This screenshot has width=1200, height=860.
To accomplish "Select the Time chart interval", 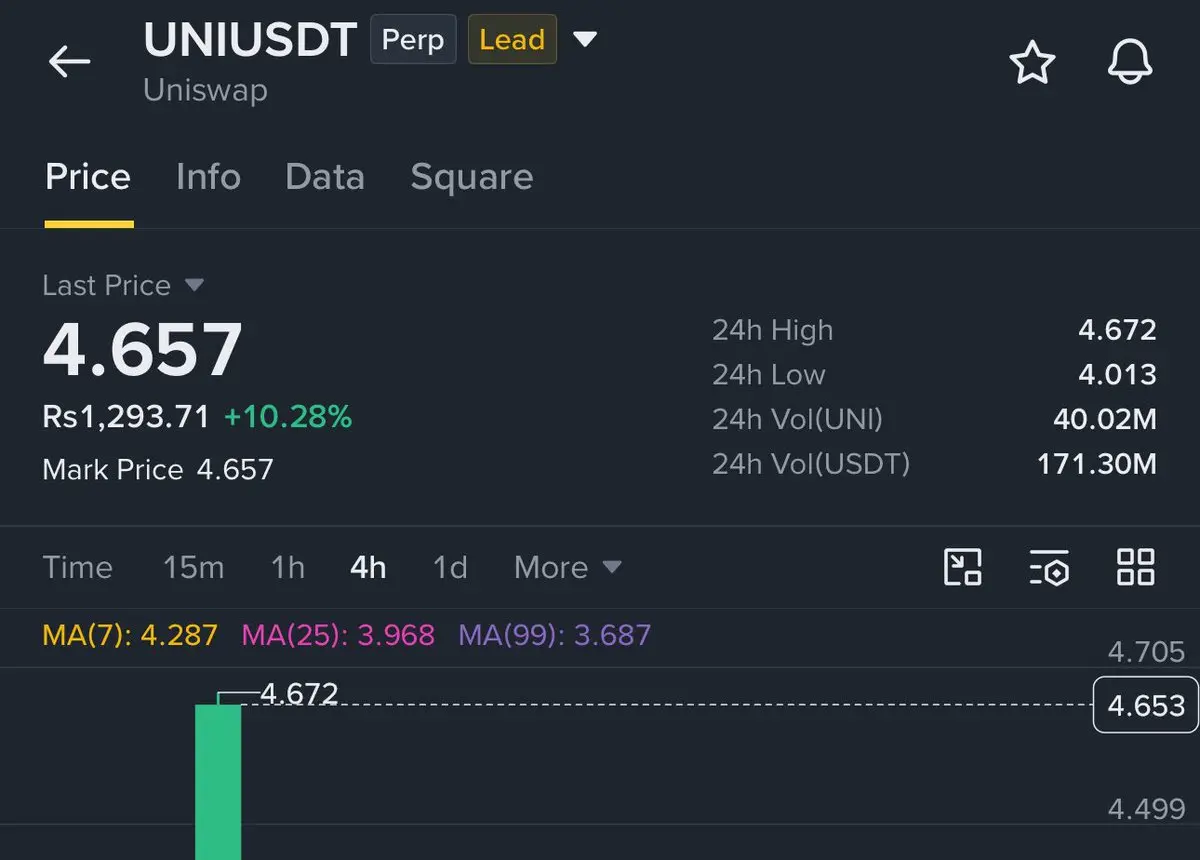I will click(77, 568).
